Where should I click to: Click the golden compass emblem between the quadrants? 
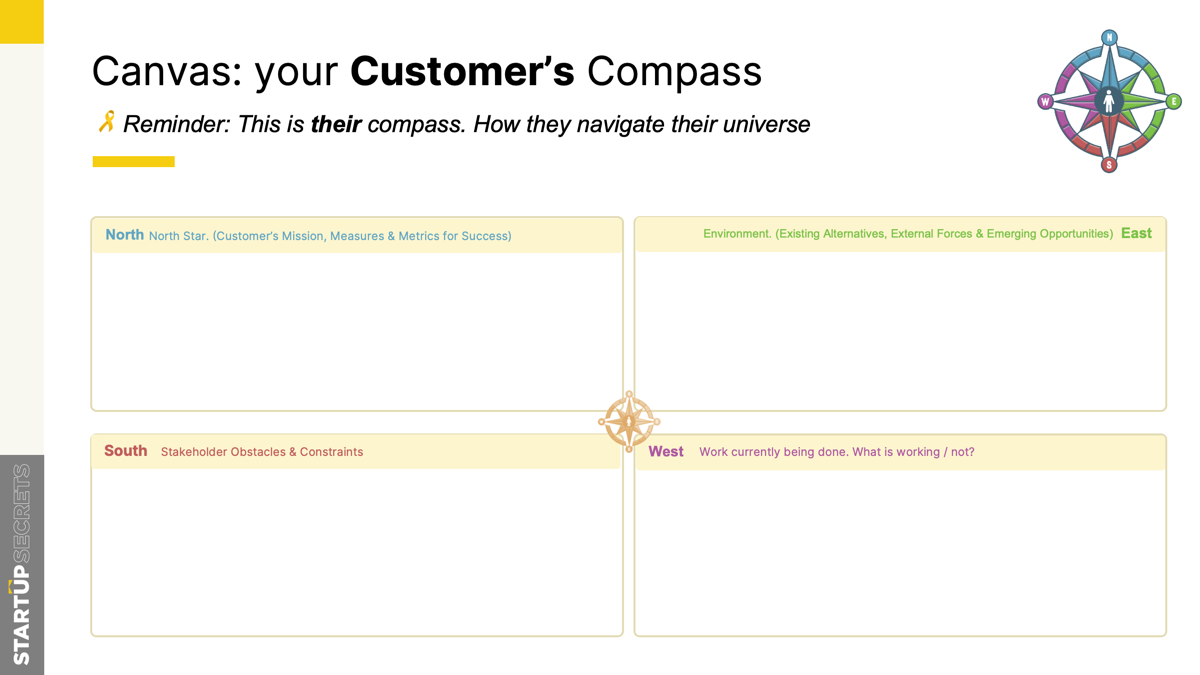pos(629,422)
